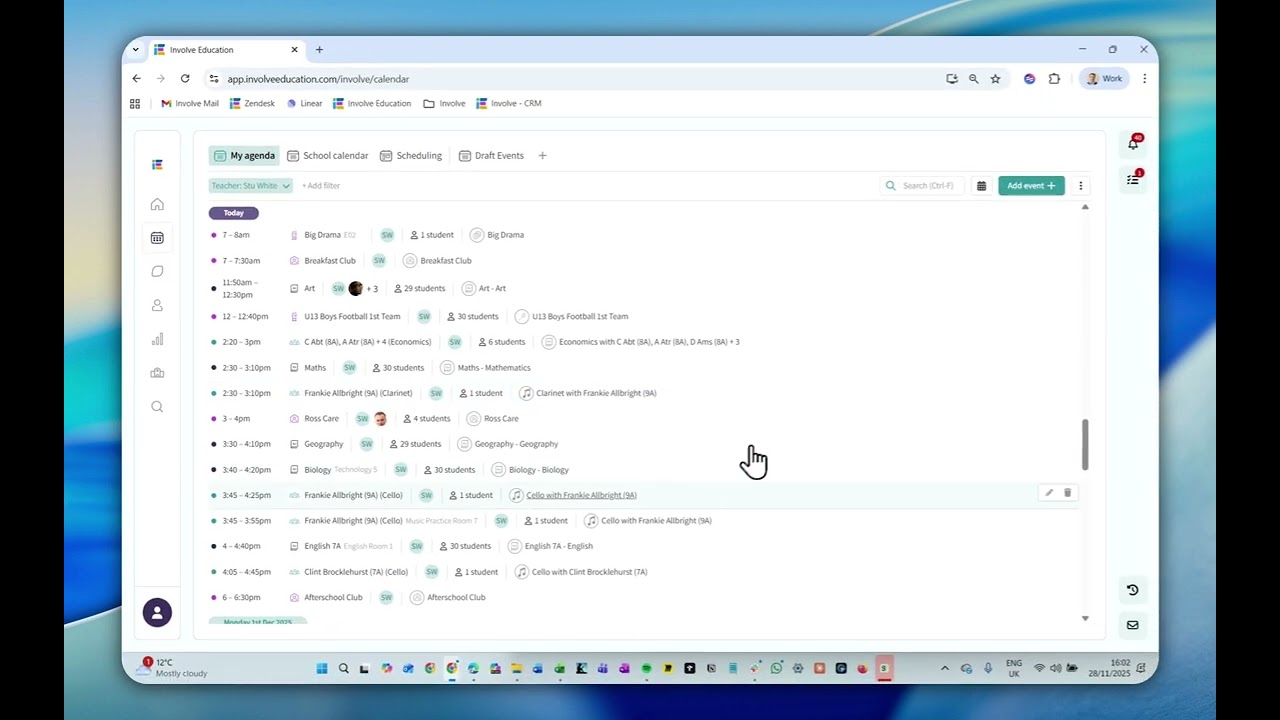Click scrollbar down arrow at list bottom

coord(1085,619)
